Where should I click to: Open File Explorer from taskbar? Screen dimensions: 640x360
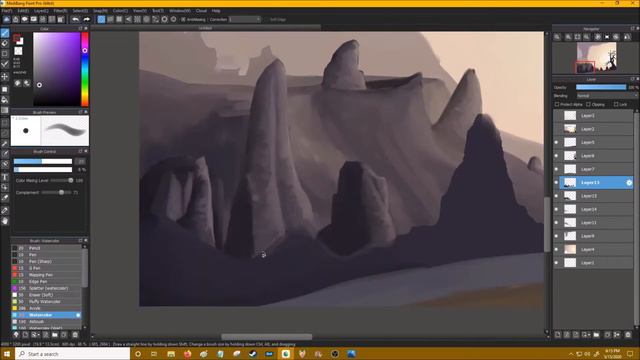(x=171, y=354)
